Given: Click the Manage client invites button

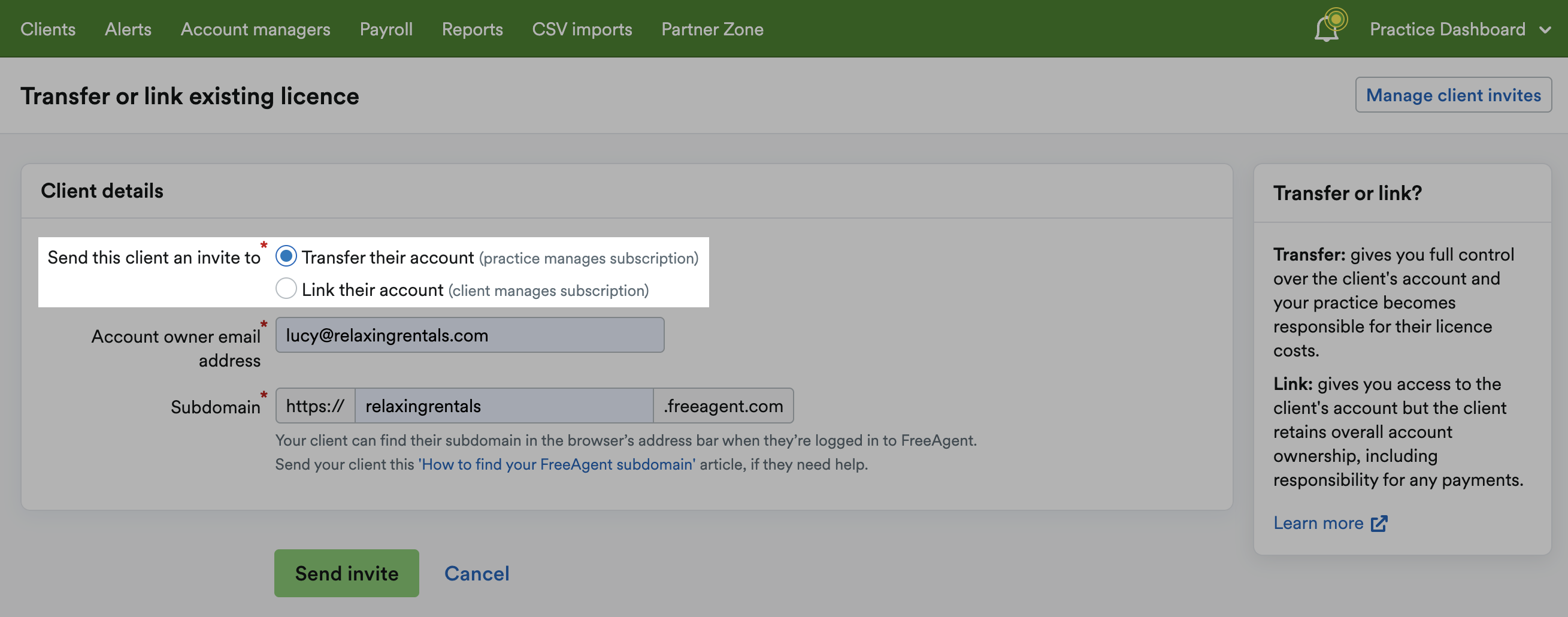Looking at the screenshot, I should click(1453, 95).
